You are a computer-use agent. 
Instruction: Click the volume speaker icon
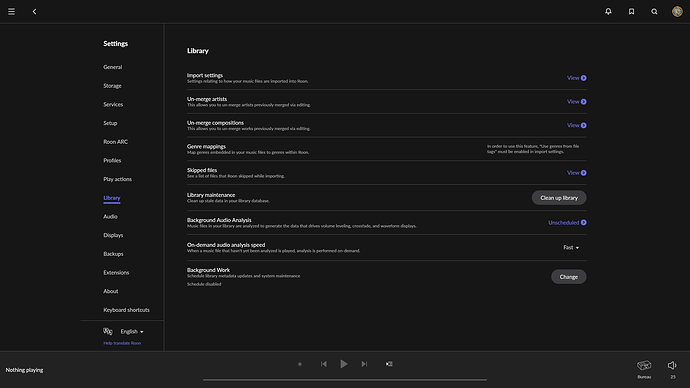tap(672, 365)
